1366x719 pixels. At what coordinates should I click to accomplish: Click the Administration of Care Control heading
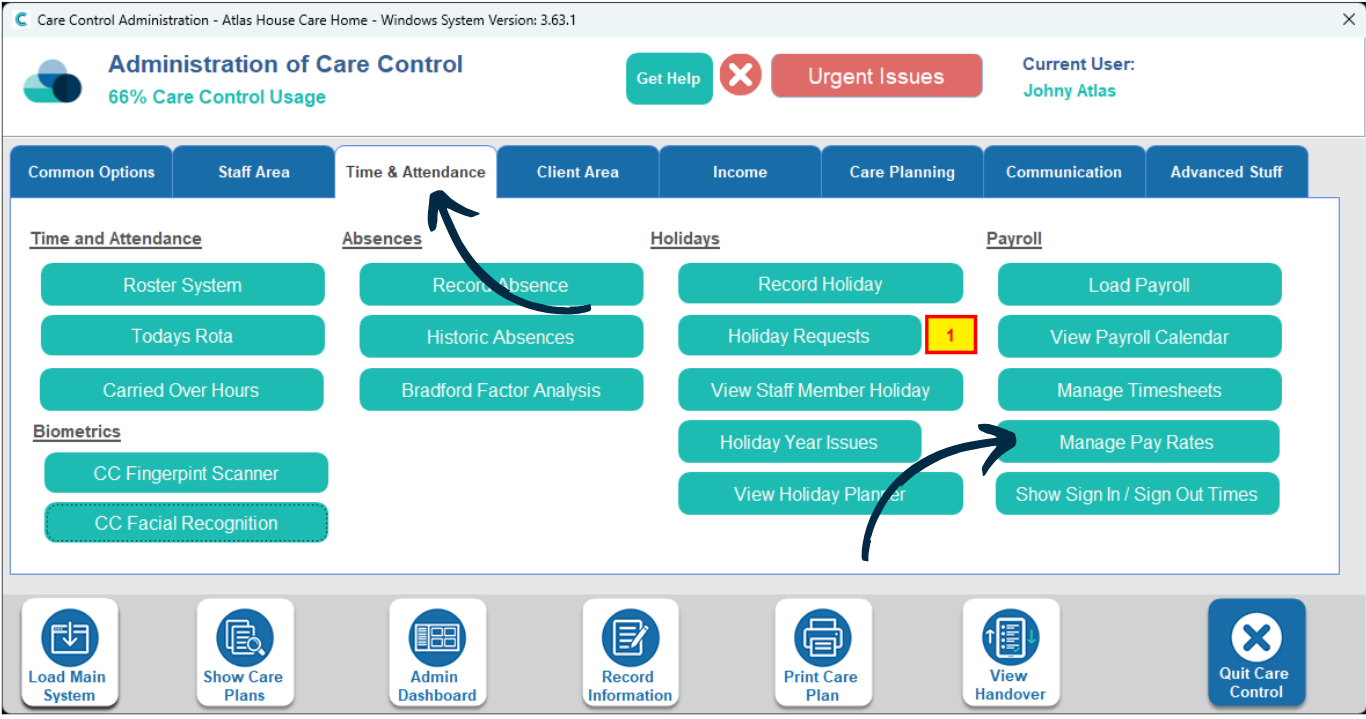pyautogui.click(x=285, y=64)
